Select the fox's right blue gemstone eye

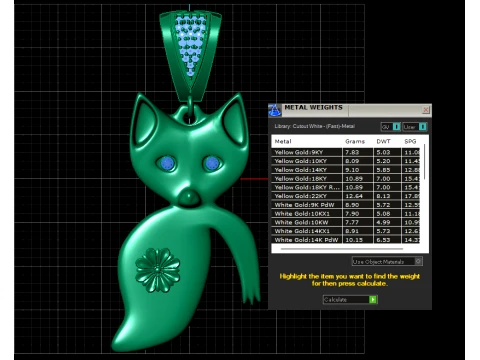click(x=212, y=163)
